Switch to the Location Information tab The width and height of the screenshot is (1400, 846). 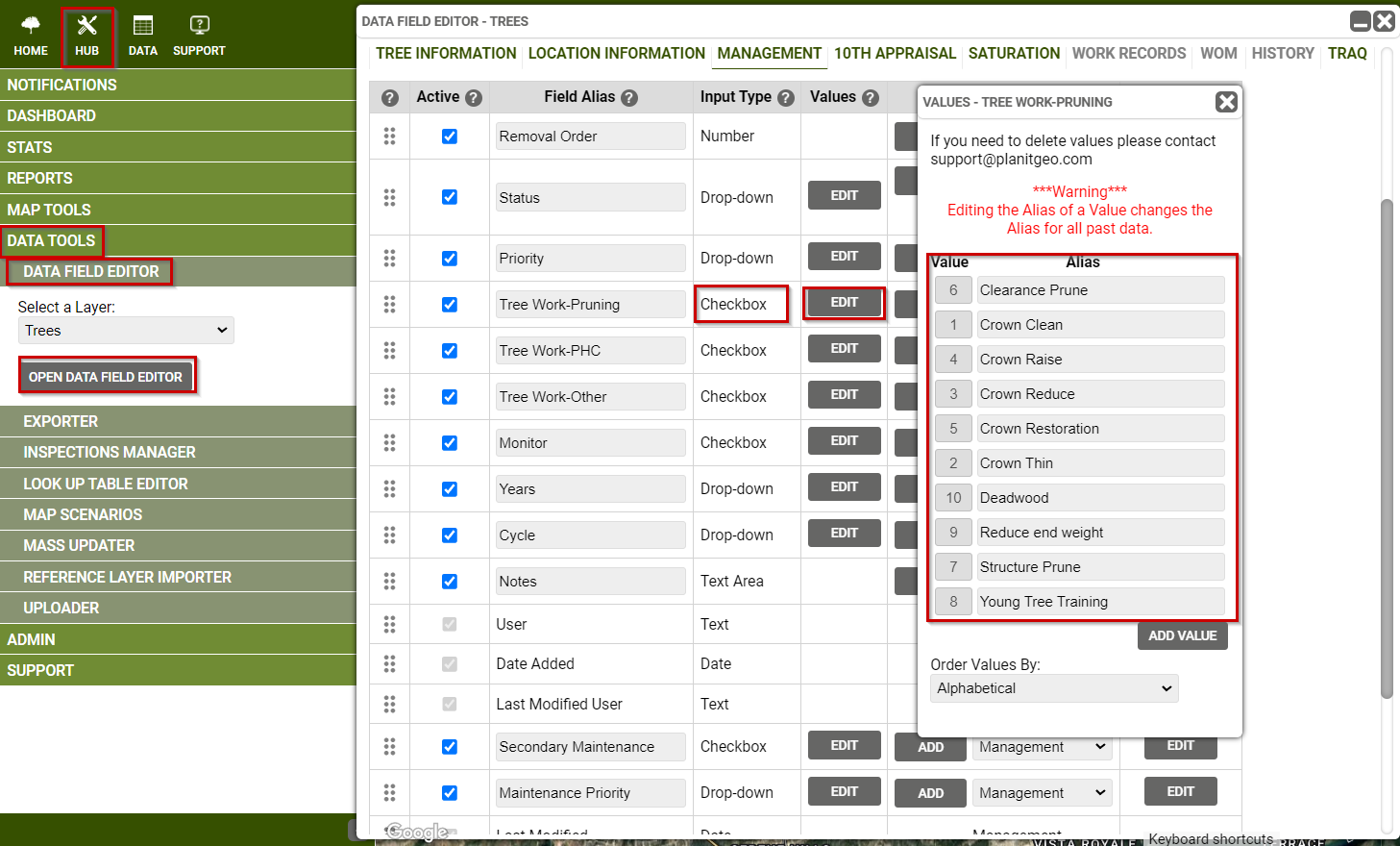click(616, 54)
